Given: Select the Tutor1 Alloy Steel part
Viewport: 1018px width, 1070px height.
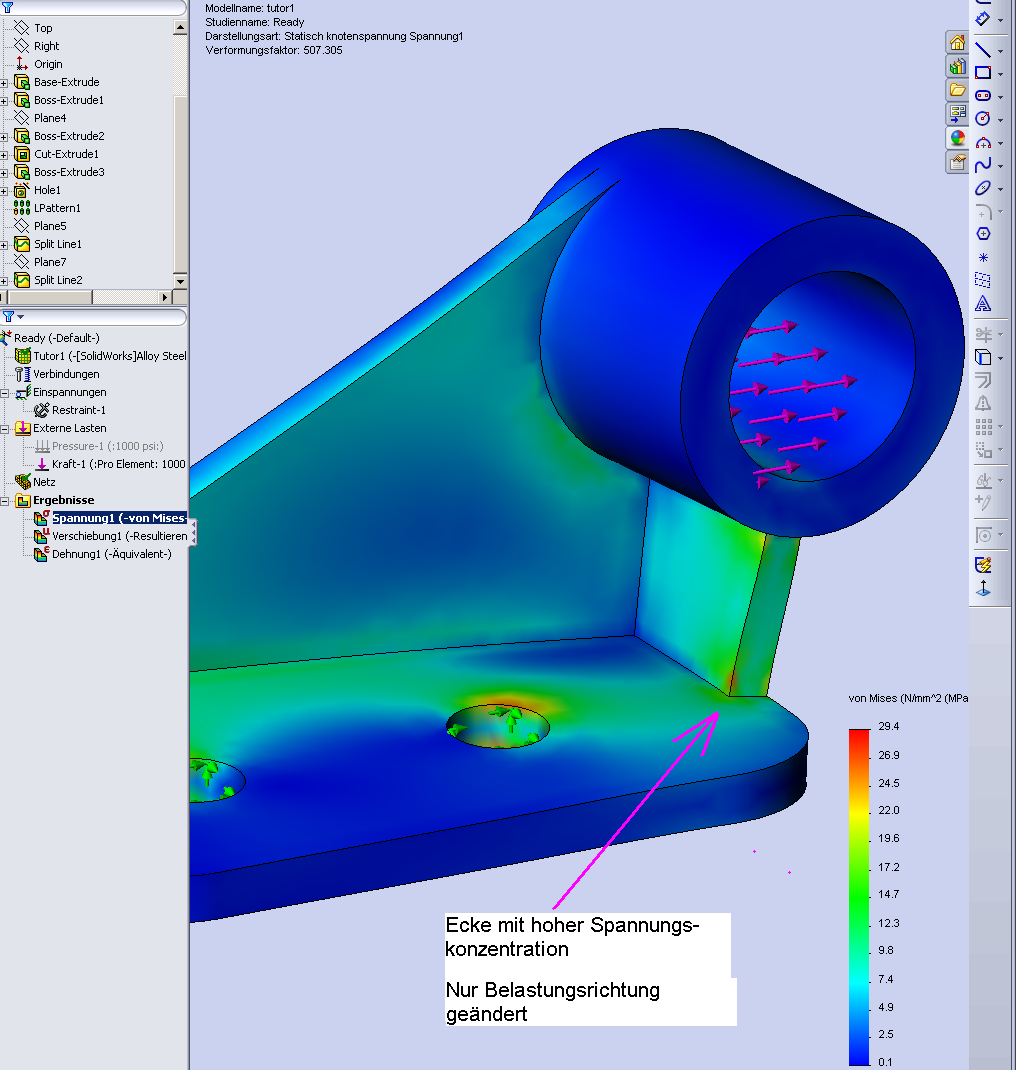Looking at the screenshot, I should (x=110, y=356).
